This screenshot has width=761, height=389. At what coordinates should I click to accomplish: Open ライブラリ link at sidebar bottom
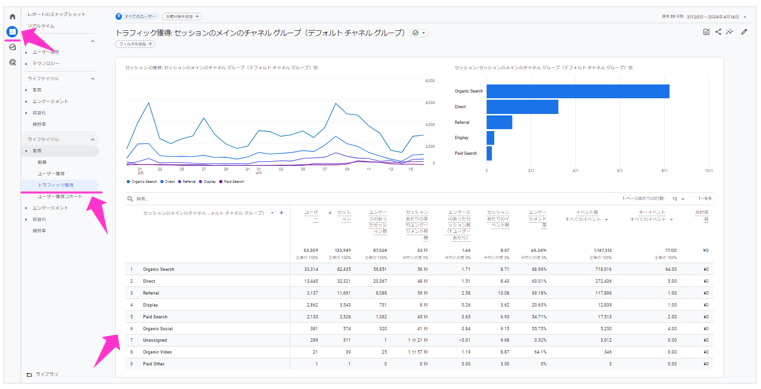(x=48, y=374)
